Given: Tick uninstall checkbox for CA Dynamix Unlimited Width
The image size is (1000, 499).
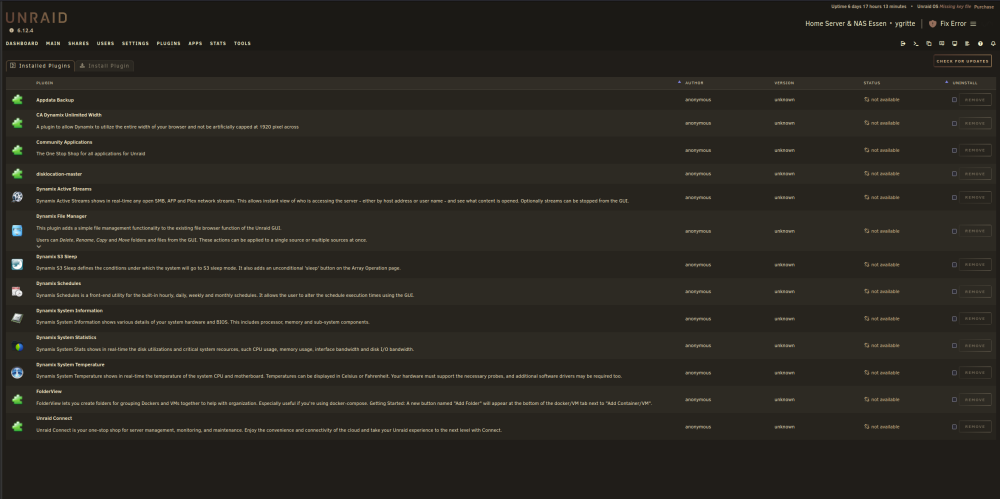Looking at the screenshot, I should (x=954, y=123).
